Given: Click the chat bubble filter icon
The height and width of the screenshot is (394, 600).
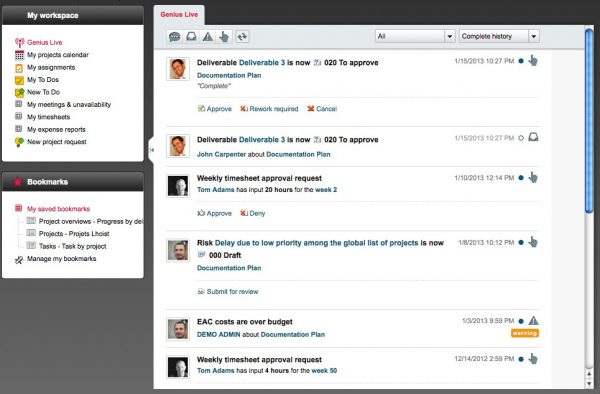Looking at the screenshot, I should pyautogui.click(x=174, y=37).
